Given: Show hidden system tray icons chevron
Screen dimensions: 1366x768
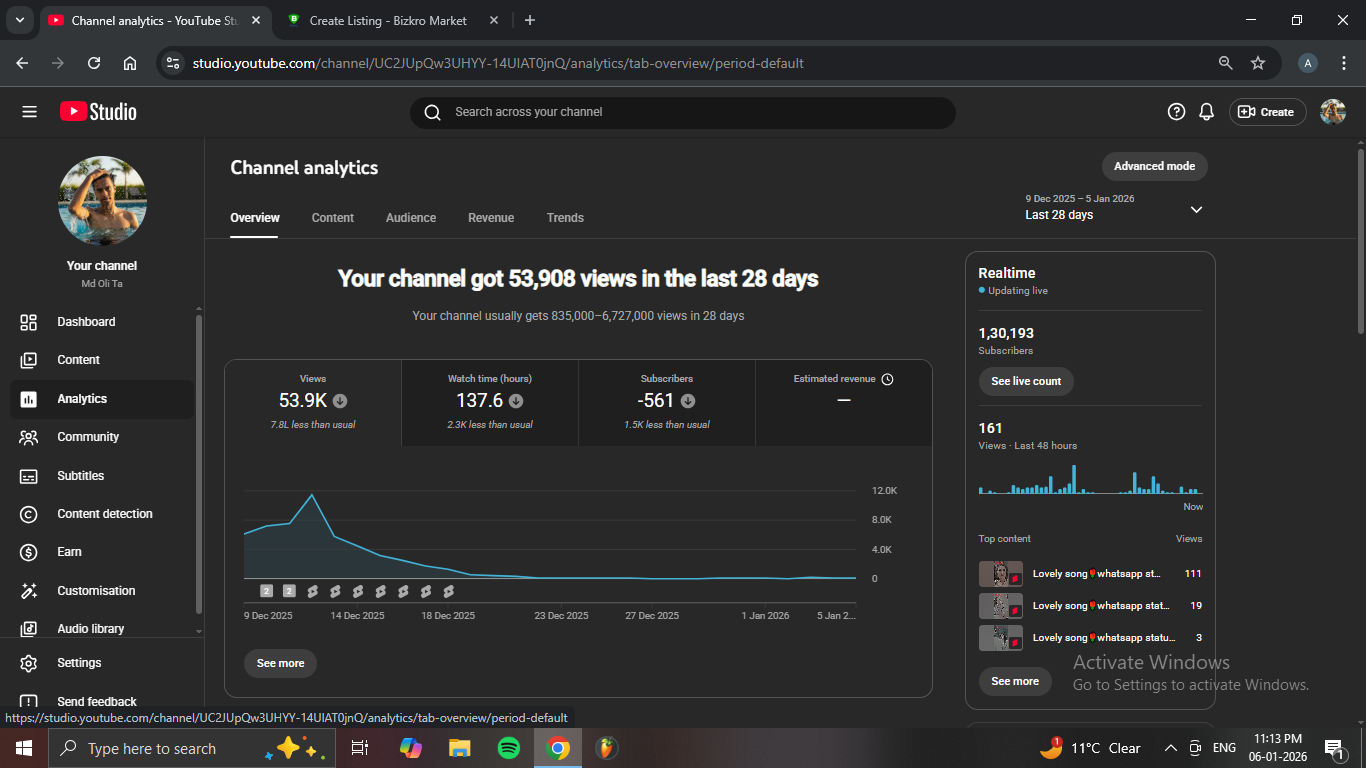Looking at the screenshot, I should click(1170, 748).
